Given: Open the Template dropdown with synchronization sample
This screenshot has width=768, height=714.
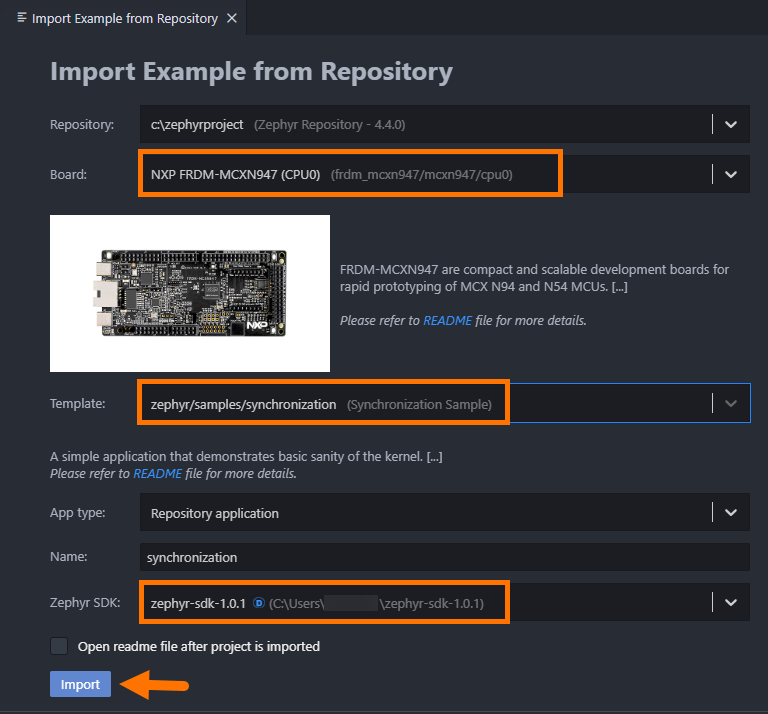Looking at the screenshot, I should tap(445, 404).
